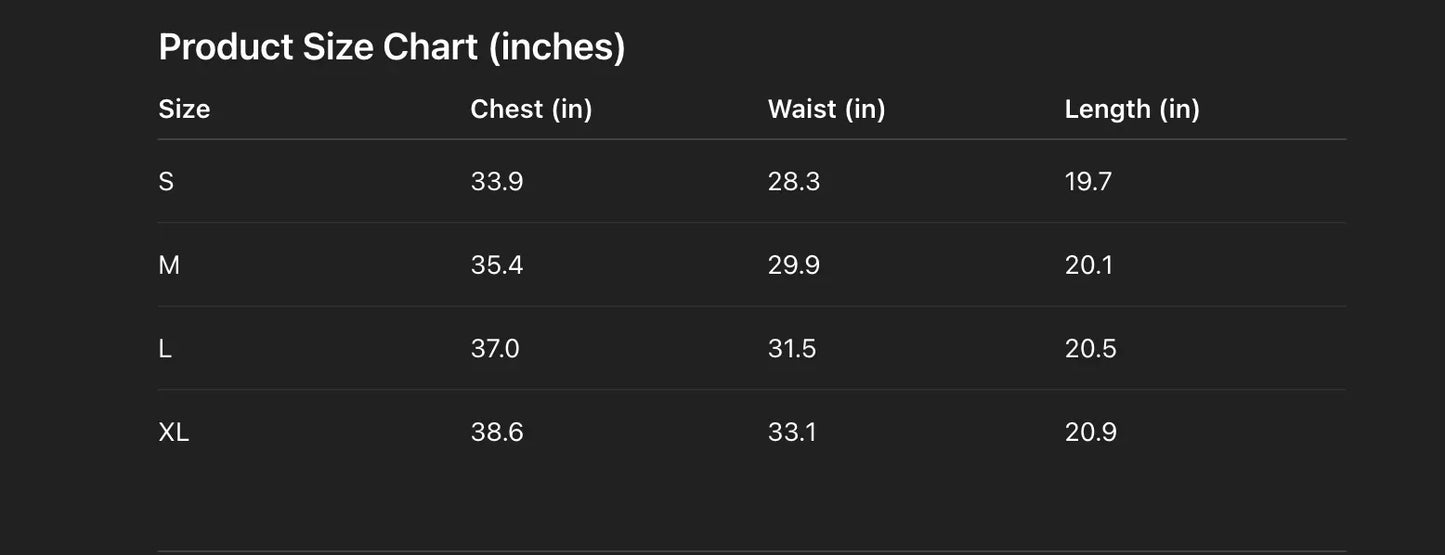
Task: Select length value 20.5 for size L
Action: tap(1091, 349)
